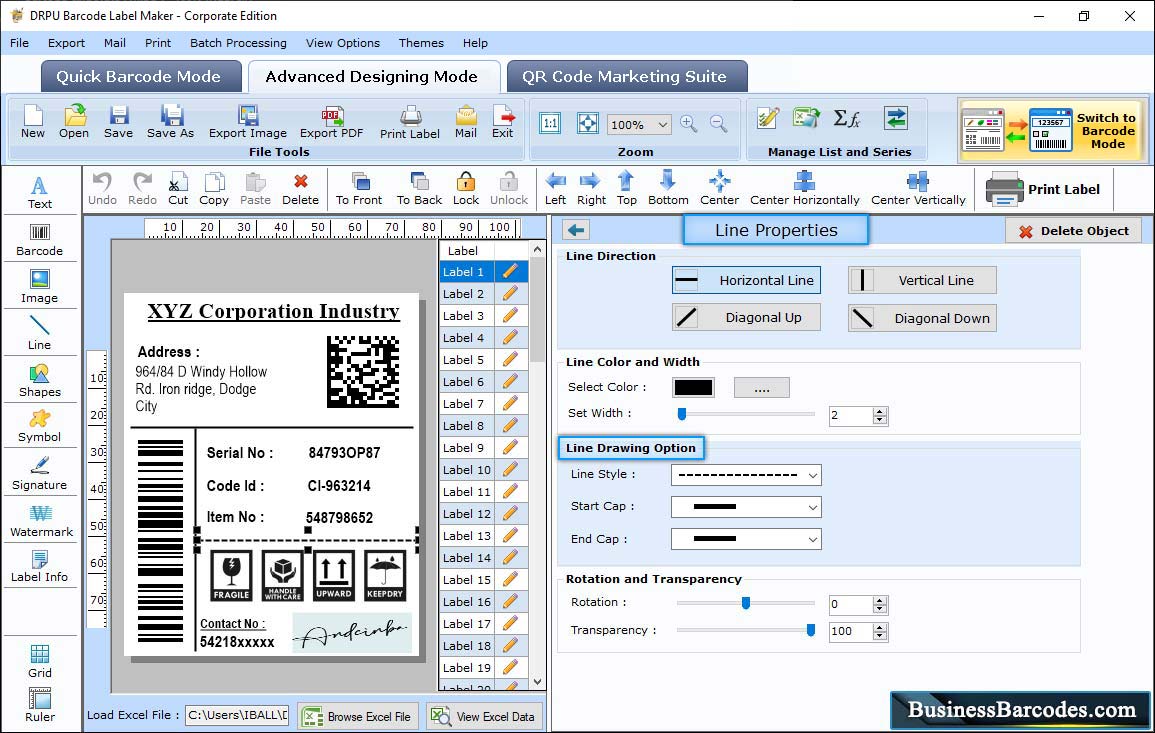Select Horizontal Line direction
Viewport: 1155px width, 733px height.
point(746,280)
